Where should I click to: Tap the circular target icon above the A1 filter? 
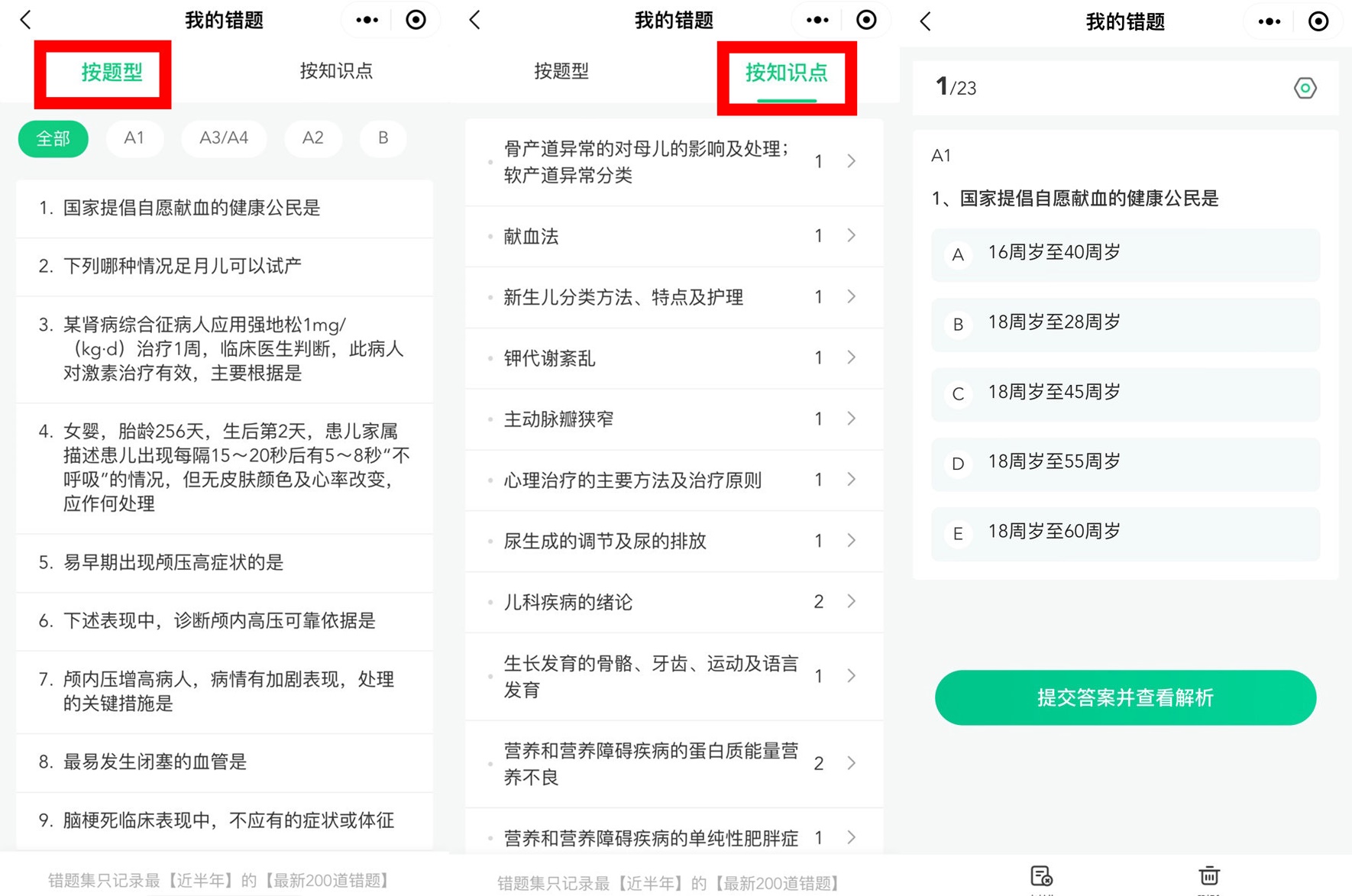click(416, 20)
